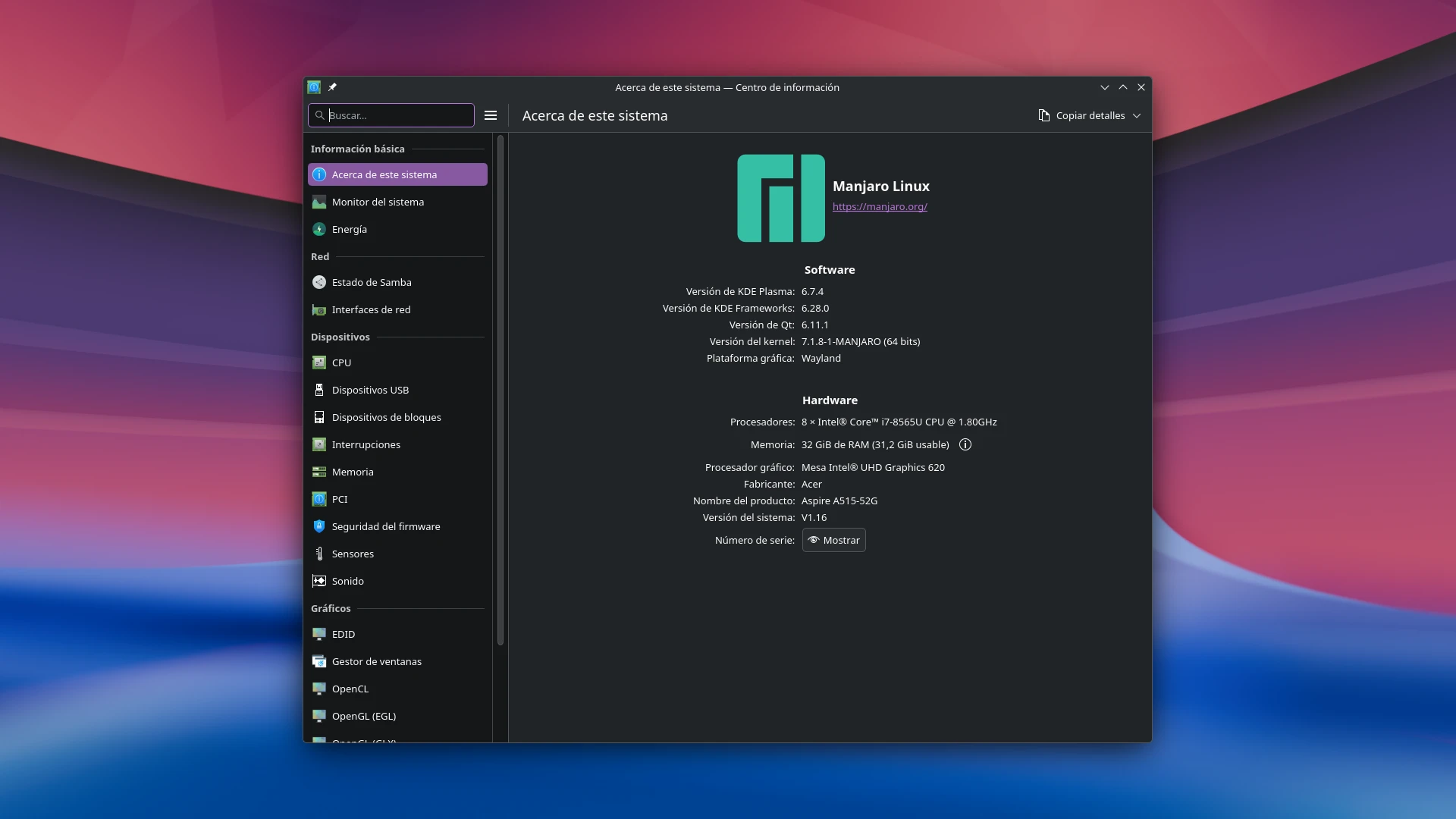Show the serial number with Mostrar
This screenshot has height=819, width=1456.
pos(834,540)
